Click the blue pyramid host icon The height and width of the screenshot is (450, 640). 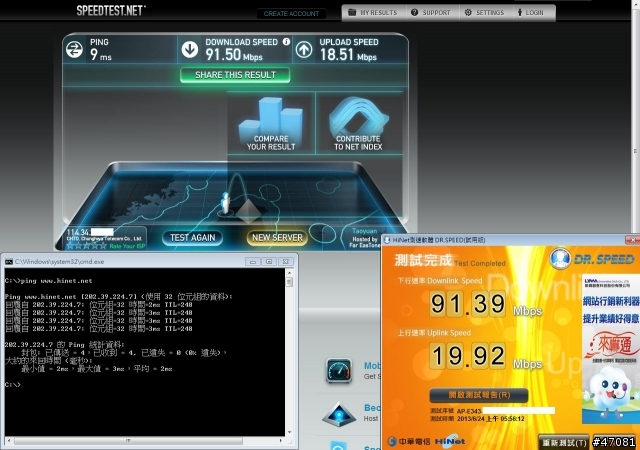339,414
